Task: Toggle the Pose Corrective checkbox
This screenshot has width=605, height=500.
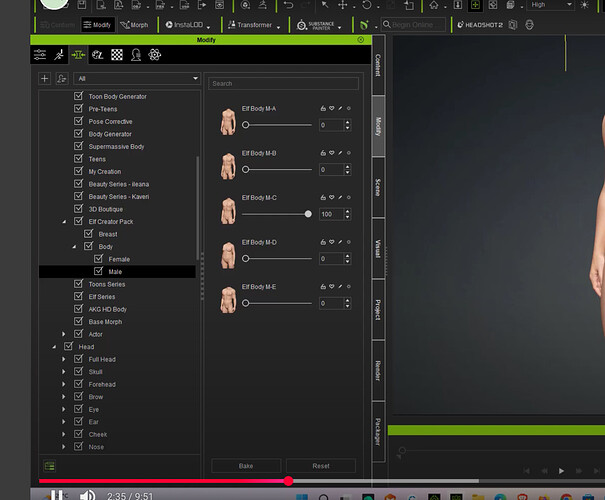Action: 78,121
